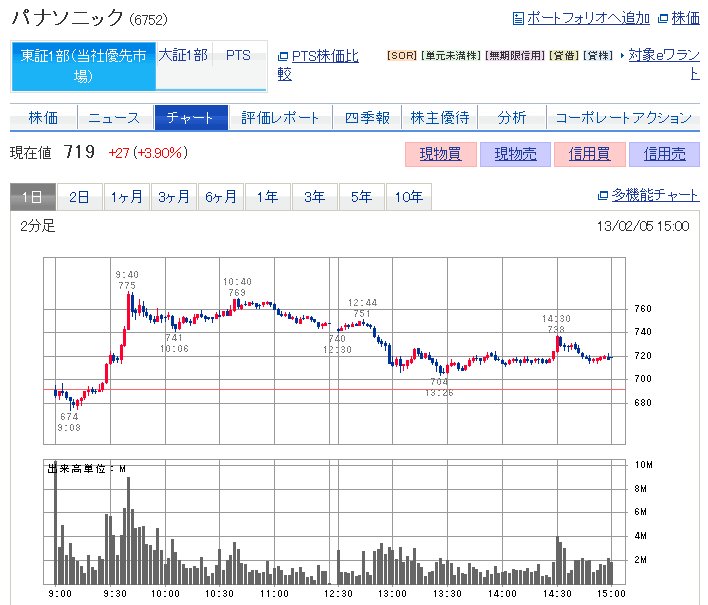
Task: Click the [SOR] tag
Action: pyautogui.click(x=401, y=56)
